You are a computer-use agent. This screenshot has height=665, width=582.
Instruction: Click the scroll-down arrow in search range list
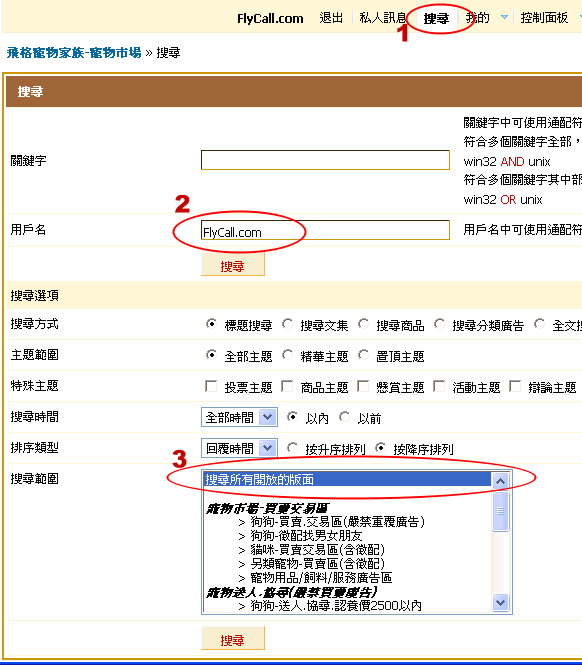[500, 602]
